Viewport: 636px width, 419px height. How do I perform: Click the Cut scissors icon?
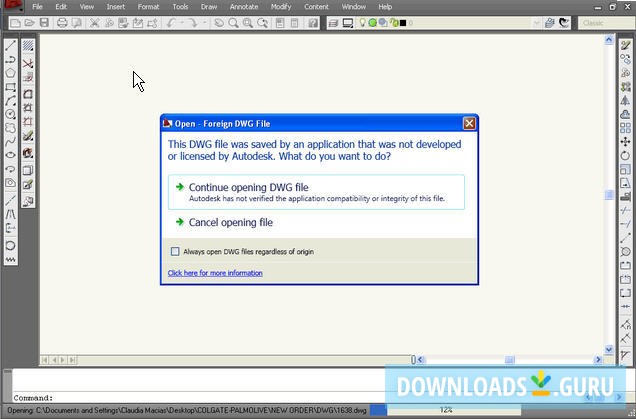(94, 23)
